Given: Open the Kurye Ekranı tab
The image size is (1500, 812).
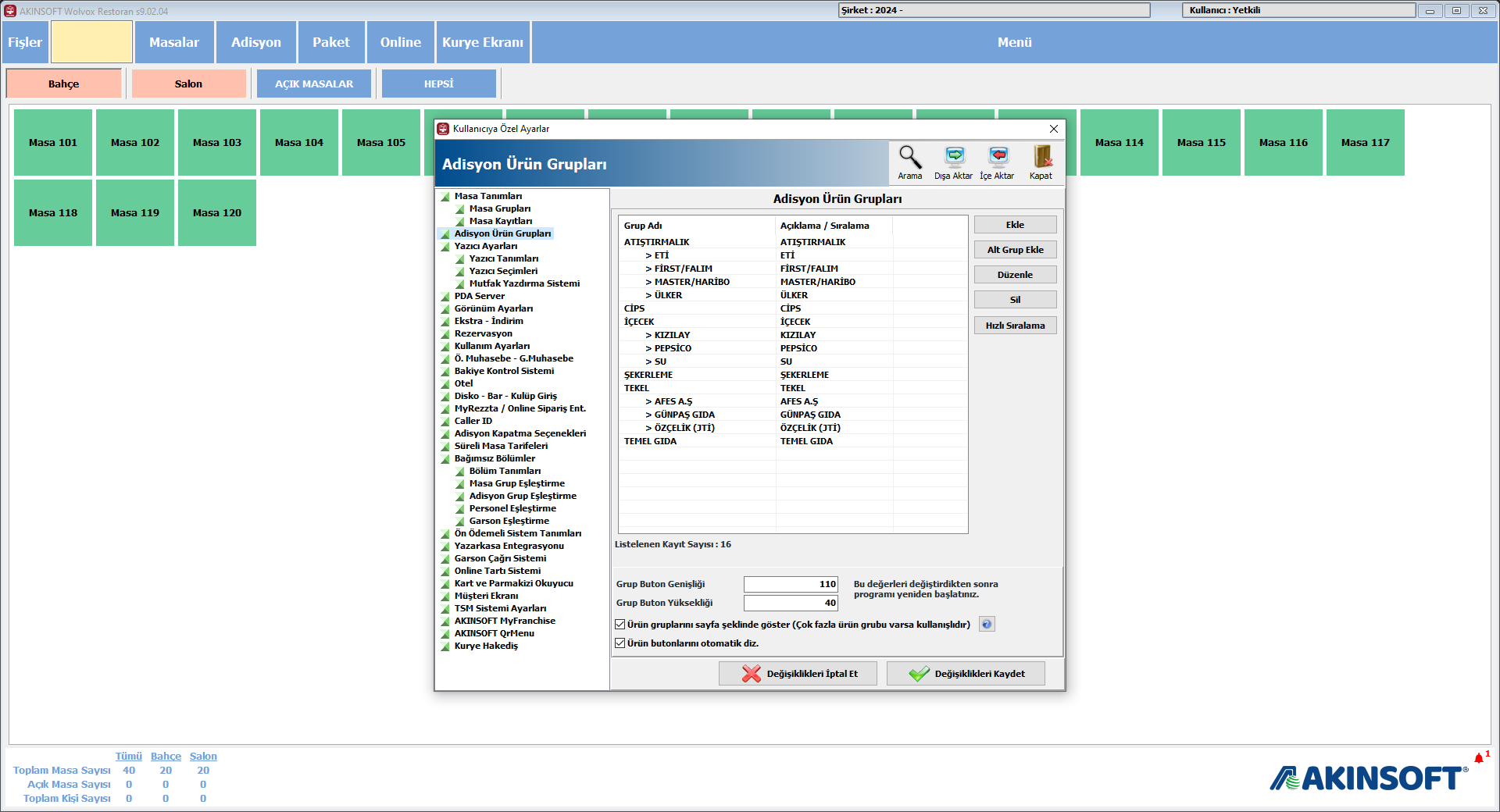Looking at the screenshot, I should (483, 42).
